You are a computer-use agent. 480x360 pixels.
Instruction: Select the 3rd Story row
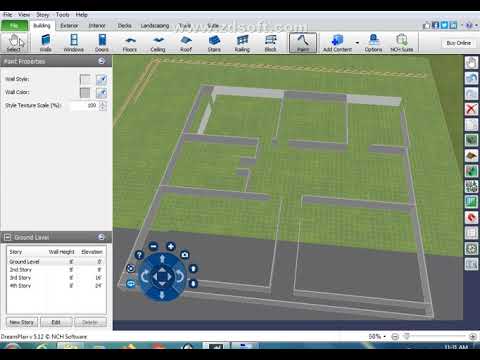pyautogui.click(x=56, y=278)
